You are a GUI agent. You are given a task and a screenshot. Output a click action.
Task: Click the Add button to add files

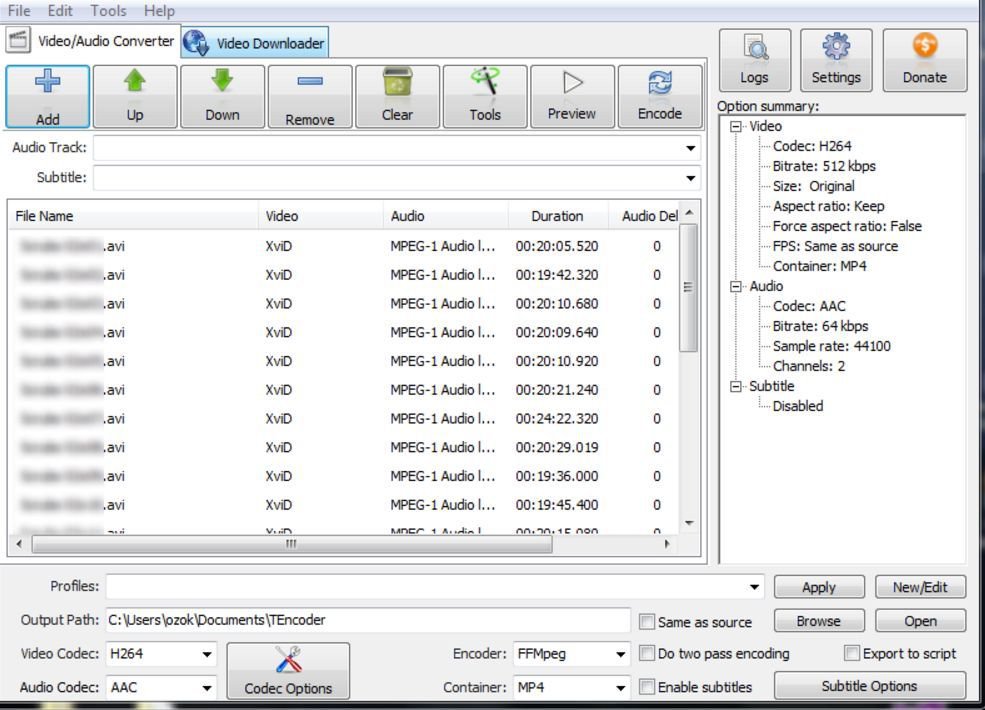point(46,95)
